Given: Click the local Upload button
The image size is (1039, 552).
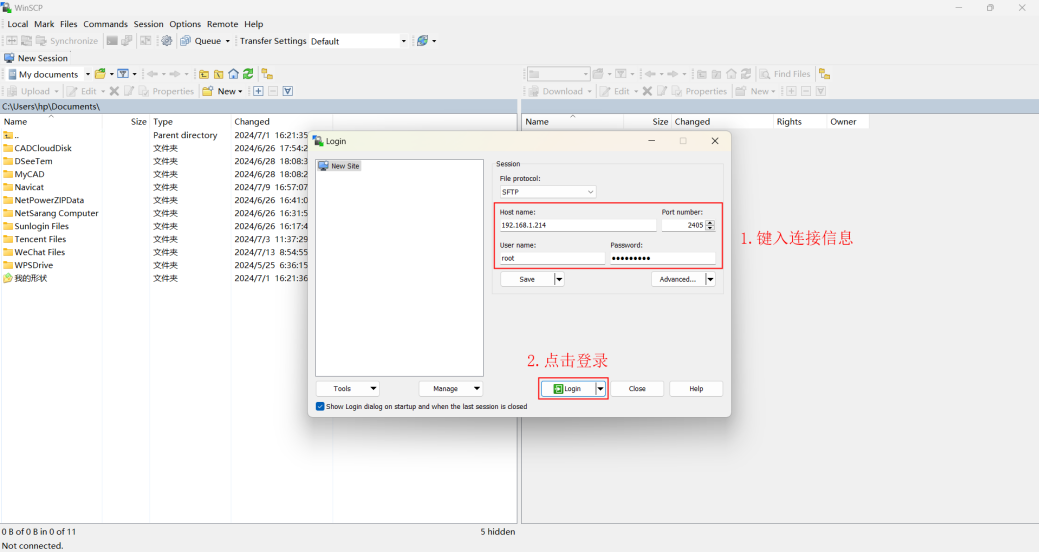Looking at the screenshot, I should click(x=28, y=91).
